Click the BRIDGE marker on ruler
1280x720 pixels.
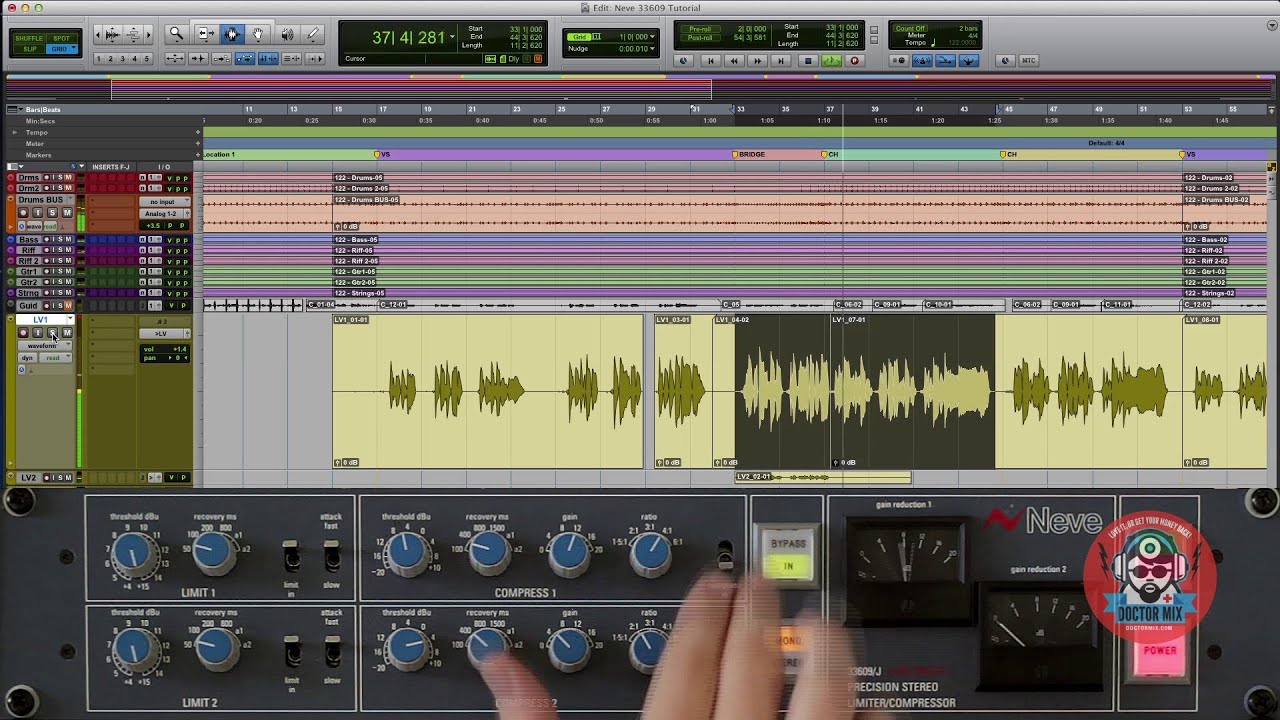click(749, 155)
